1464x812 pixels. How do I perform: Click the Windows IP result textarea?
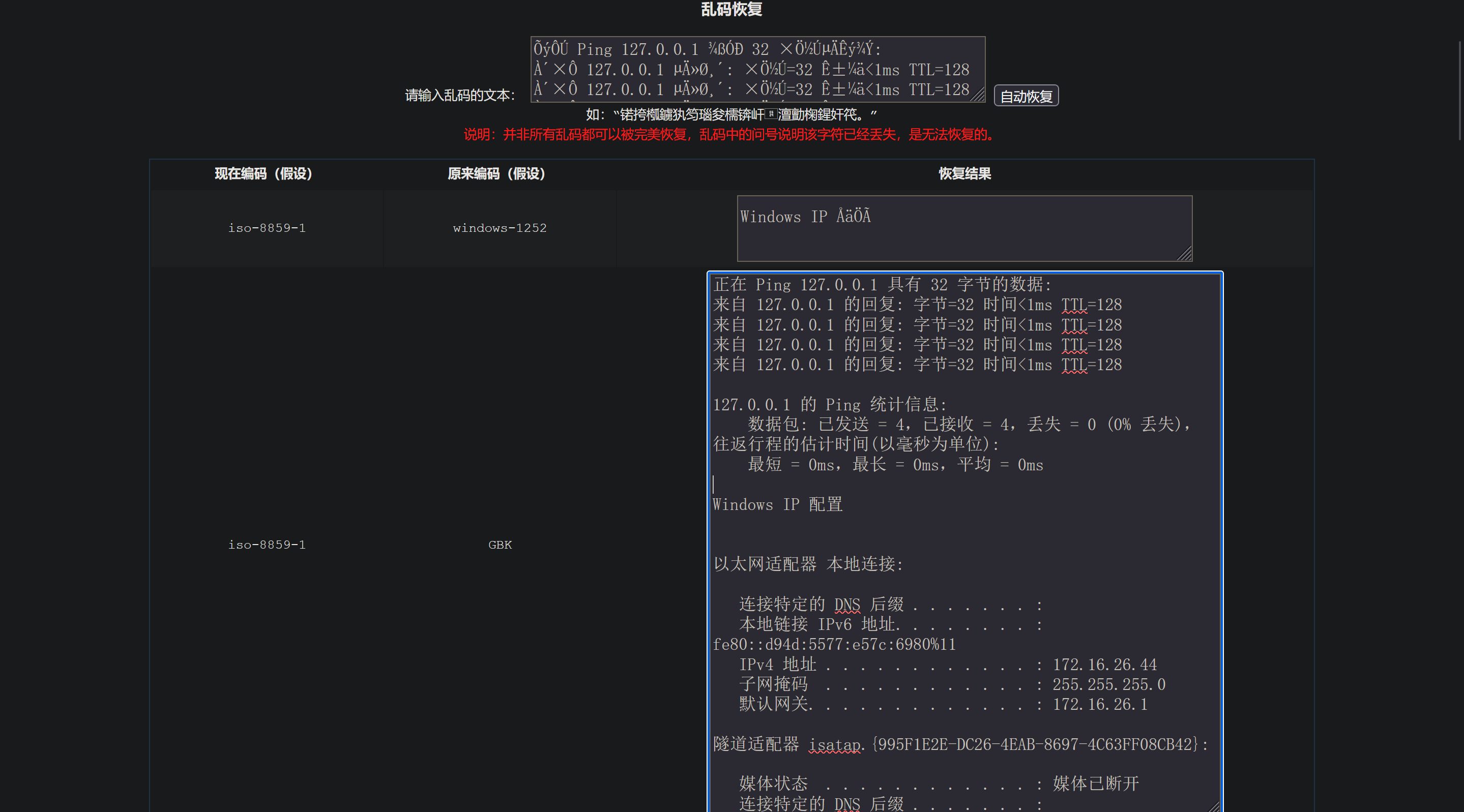click(x=964, y=228)
